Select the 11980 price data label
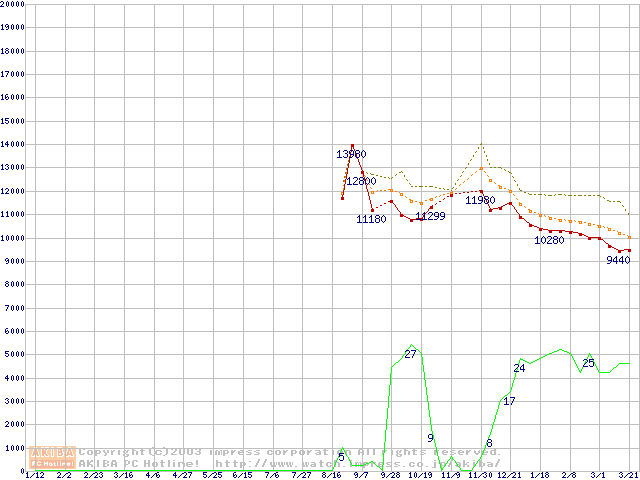 click(x=480, y=200)
